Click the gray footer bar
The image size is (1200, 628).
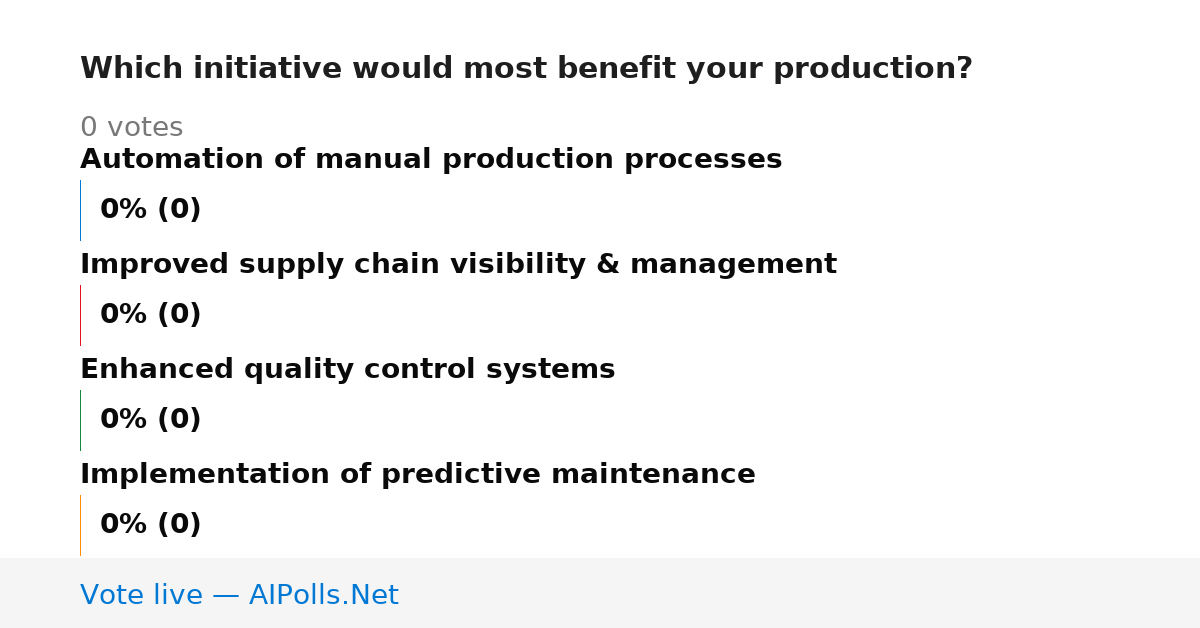(600, 593)
